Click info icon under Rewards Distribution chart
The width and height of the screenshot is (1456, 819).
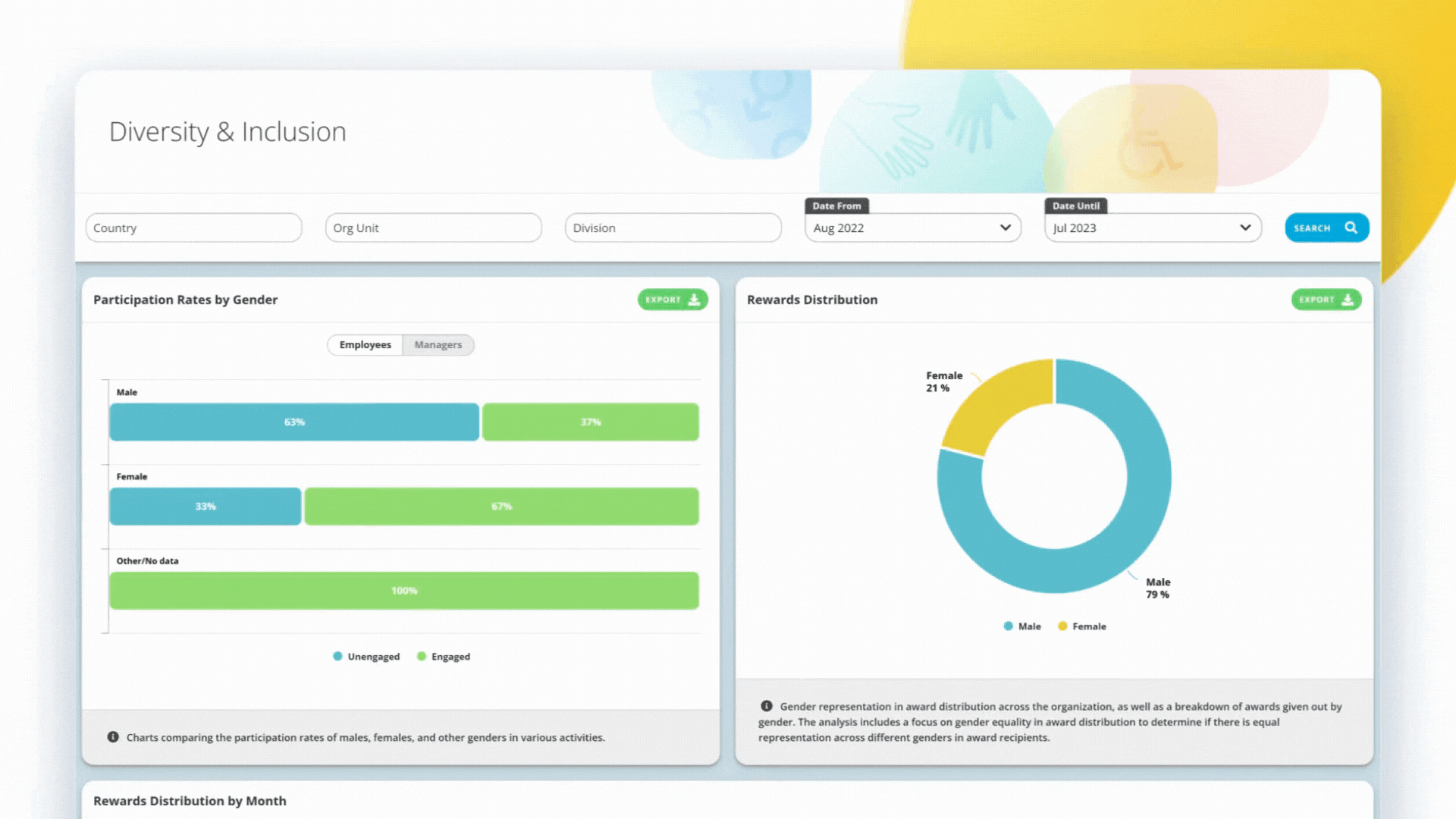(x=767, y=706)
